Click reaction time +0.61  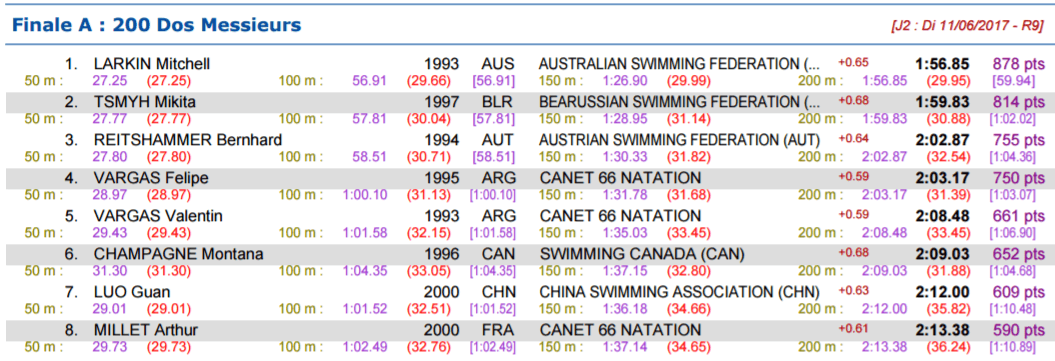pos(853,328)
